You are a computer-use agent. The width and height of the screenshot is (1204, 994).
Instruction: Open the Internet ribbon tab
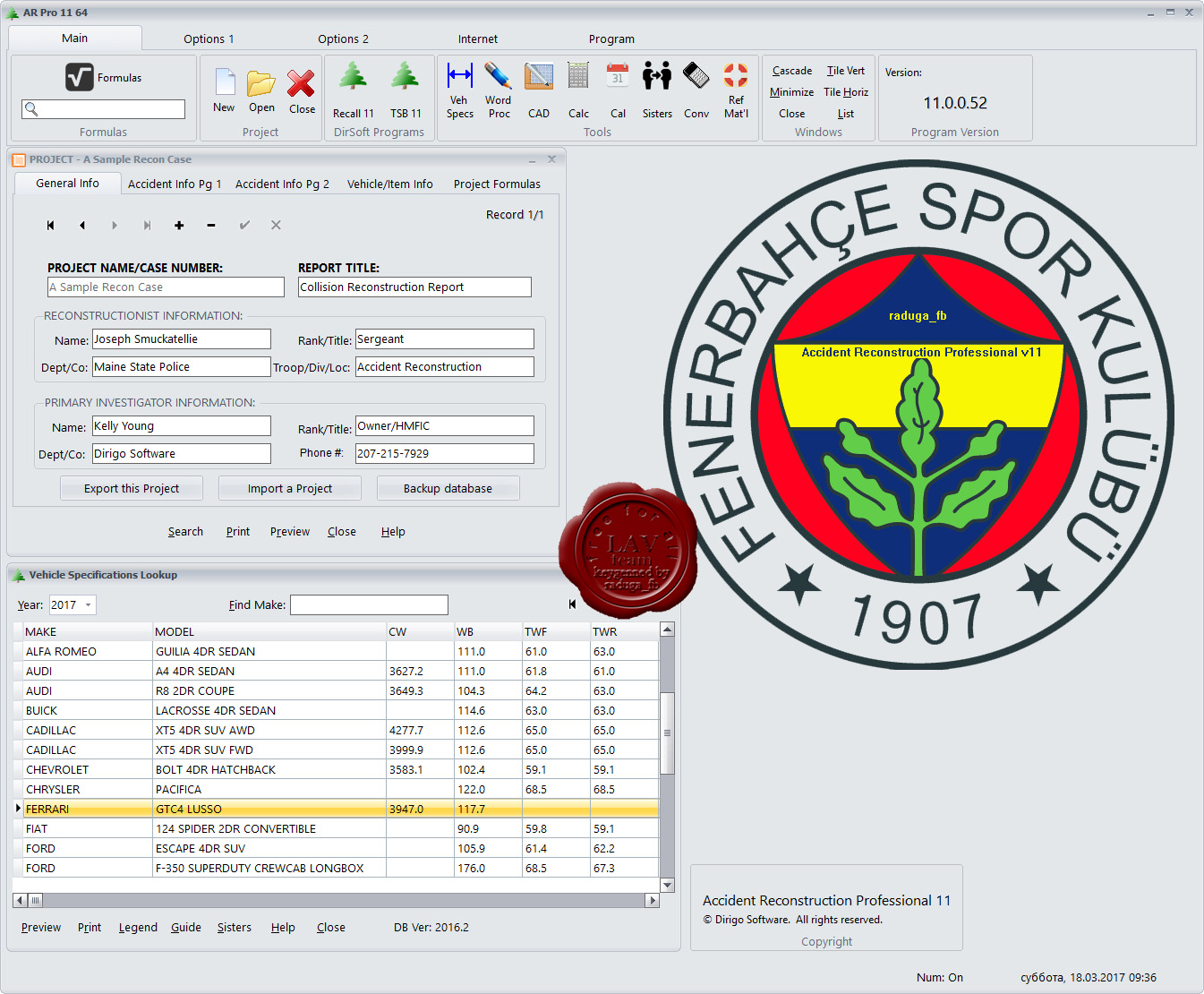478,39
